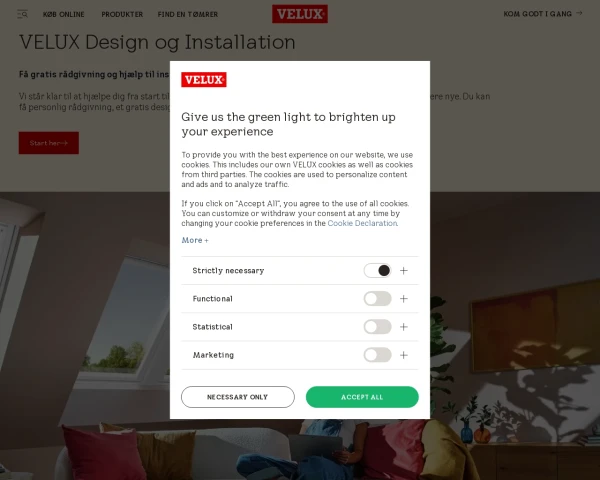Toggle the Strictly necessary cookies switch
Screen dimensions: 600x480
click(x=377, y=271)
